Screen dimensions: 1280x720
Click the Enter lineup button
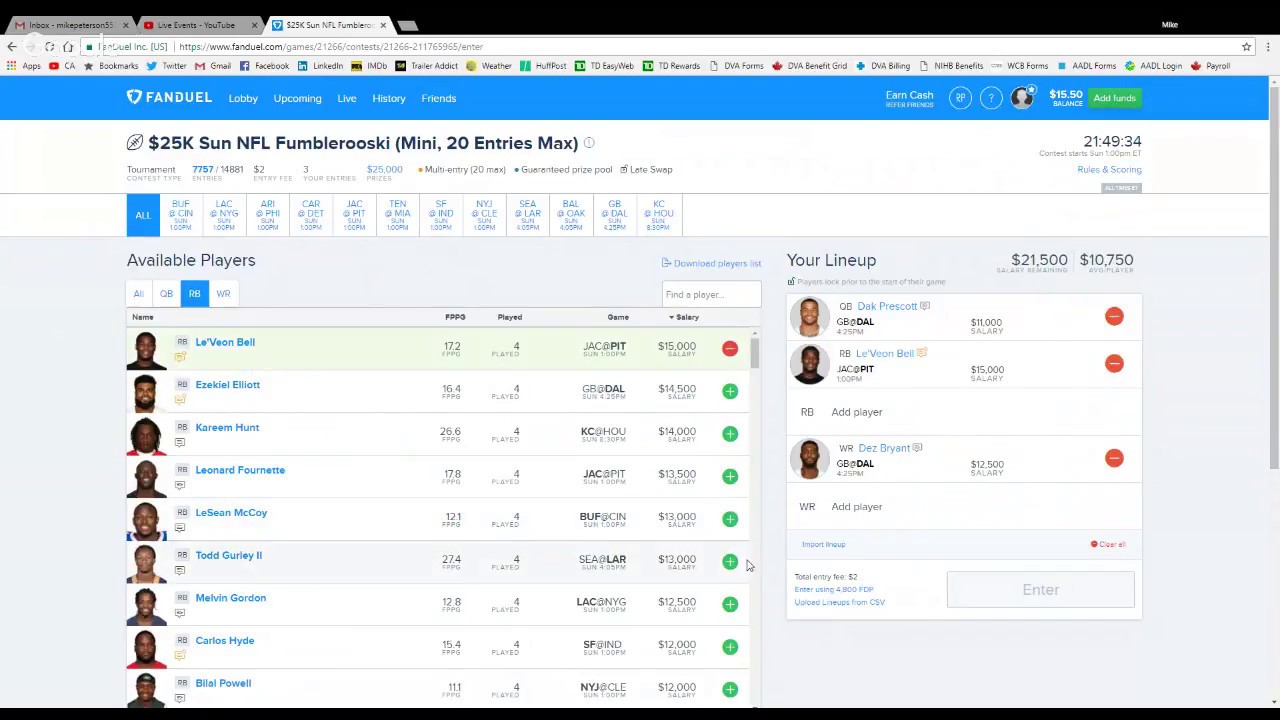coord(1040,590)
